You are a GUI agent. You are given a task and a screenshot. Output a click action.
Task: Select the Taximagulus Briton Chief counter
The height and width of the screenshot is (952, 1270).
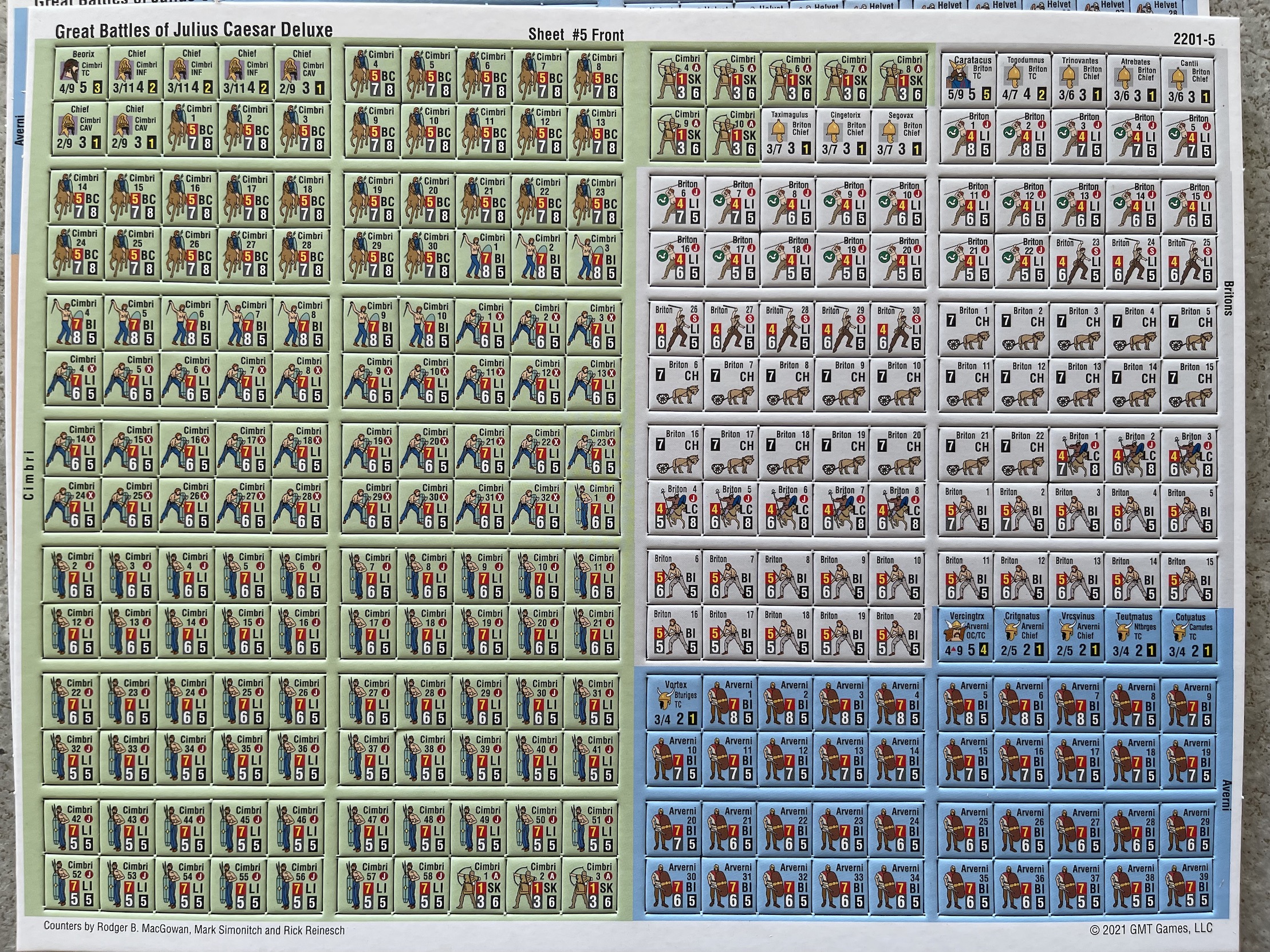[789, 134]
